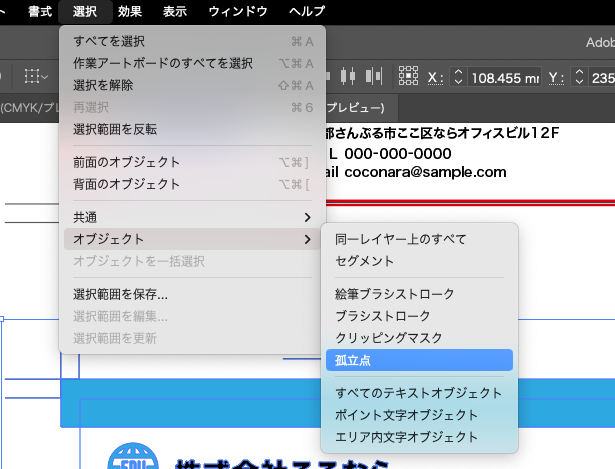This screenshot has width=615, height=469.
Task: Choose 選択を解除
Action: click(x=192, y=85)
